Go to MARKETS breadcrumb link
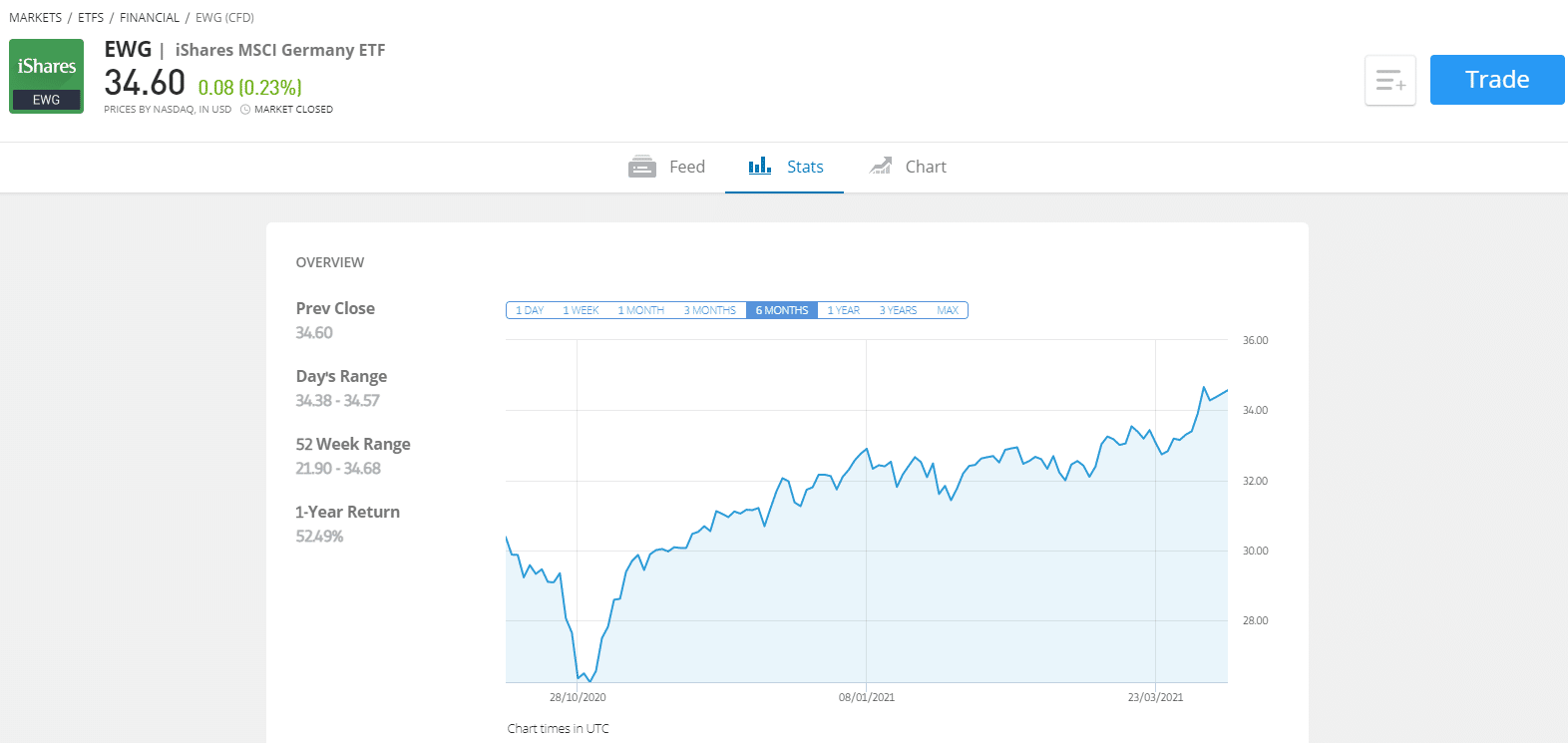1568x743 pixels. point(35,18)
